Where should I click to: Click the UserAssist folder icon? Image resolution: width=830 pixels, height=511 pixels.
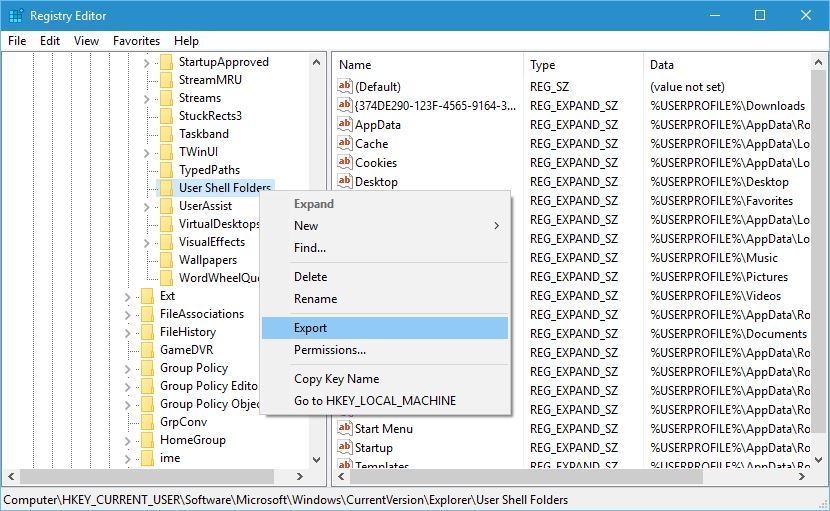click(166, 206)
